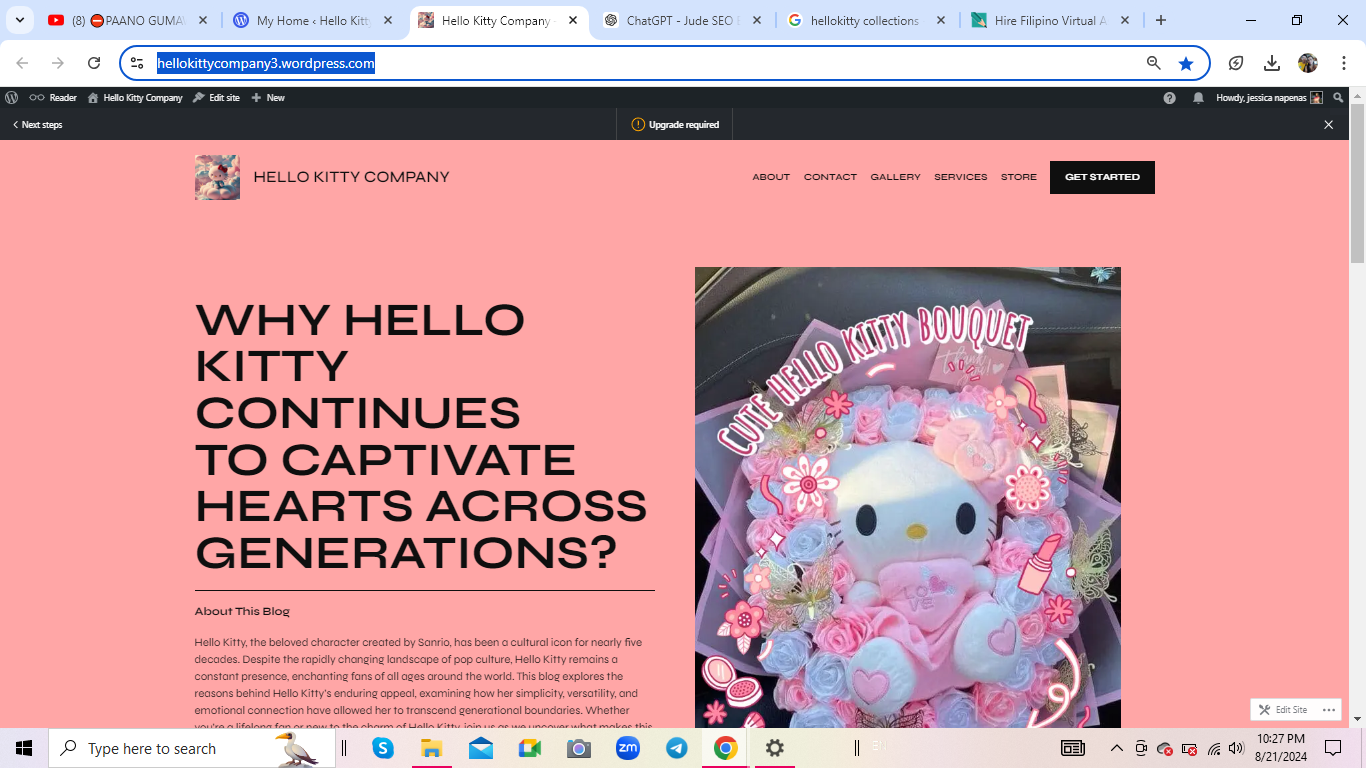The width and height of the screenshot is (1366, 768).
Task: Close the ChatGPT tab
Action: pos(756,20)
